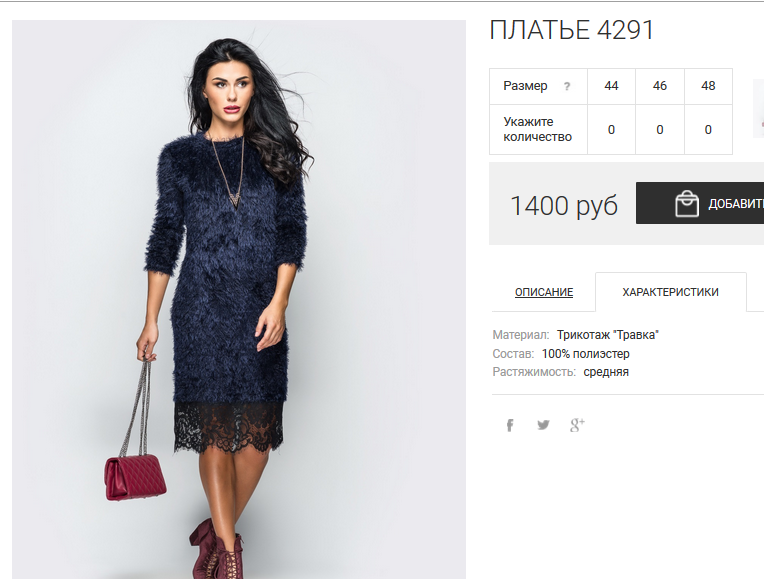The width and height of the screenshot is (764, 579).
Task: Click the Facebook share icon
Action: [510, 425]
